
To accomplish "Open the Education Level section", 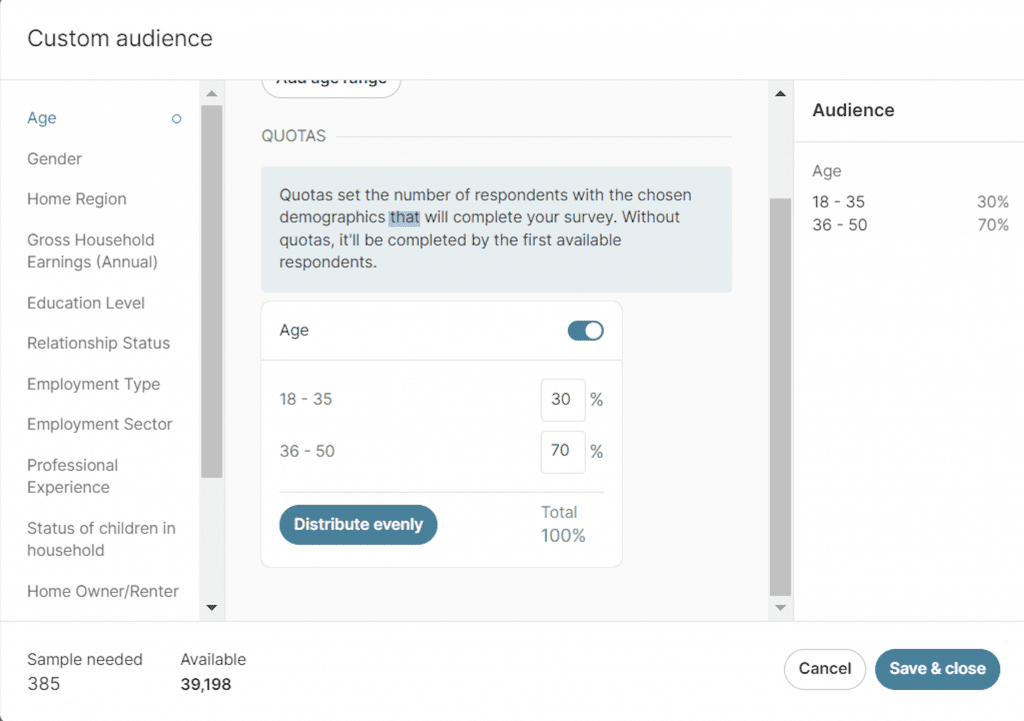I will (x=86, y=303).
